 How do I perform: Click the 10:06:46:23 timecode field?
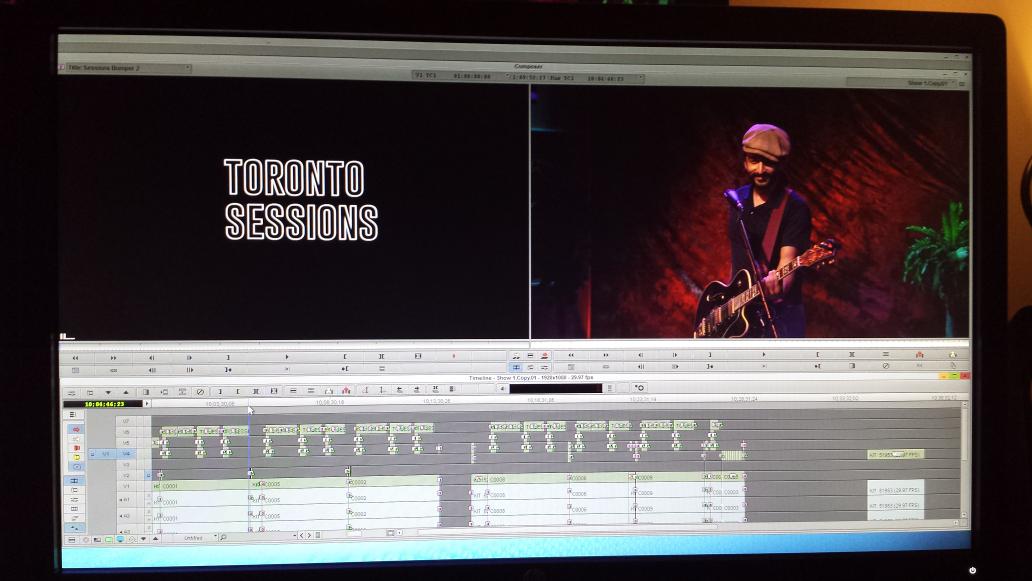coord(103,403)
